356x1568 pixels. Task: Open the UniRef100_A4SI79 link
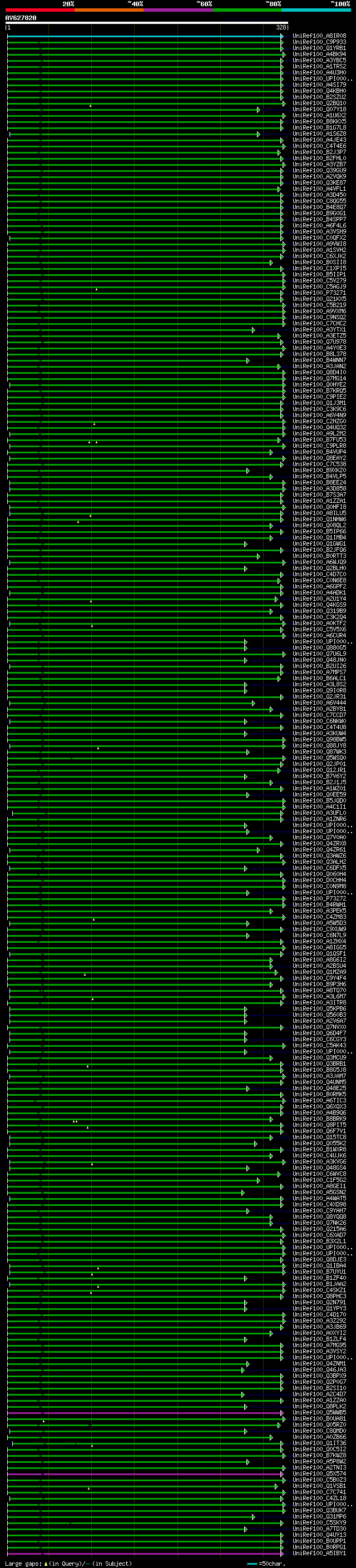(319, 85)
